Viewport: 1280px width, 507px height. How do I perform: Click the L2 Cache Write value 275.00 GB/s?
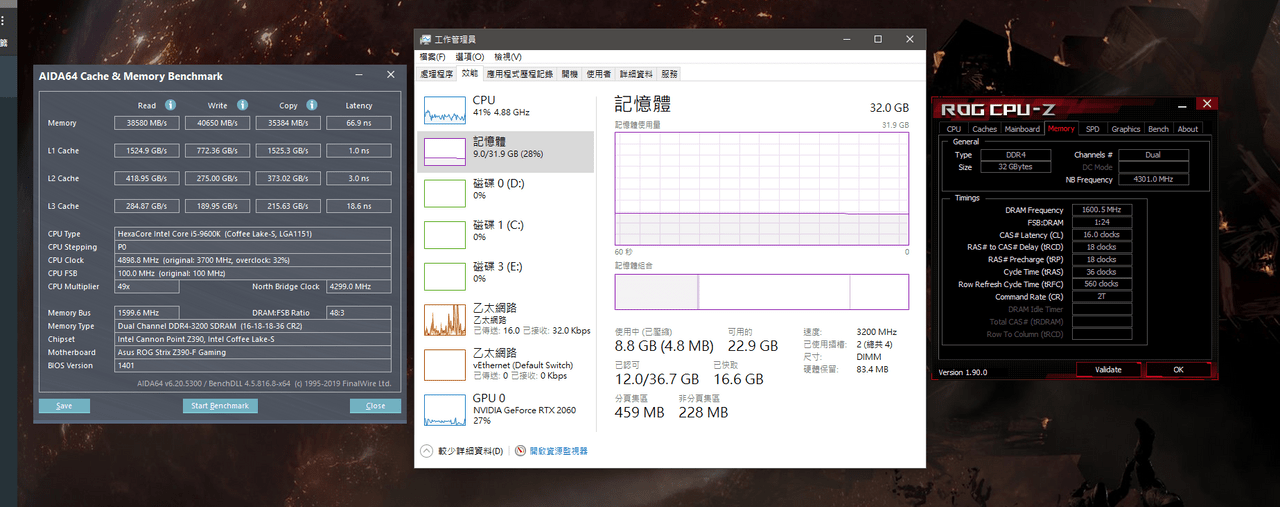point(217,178)
